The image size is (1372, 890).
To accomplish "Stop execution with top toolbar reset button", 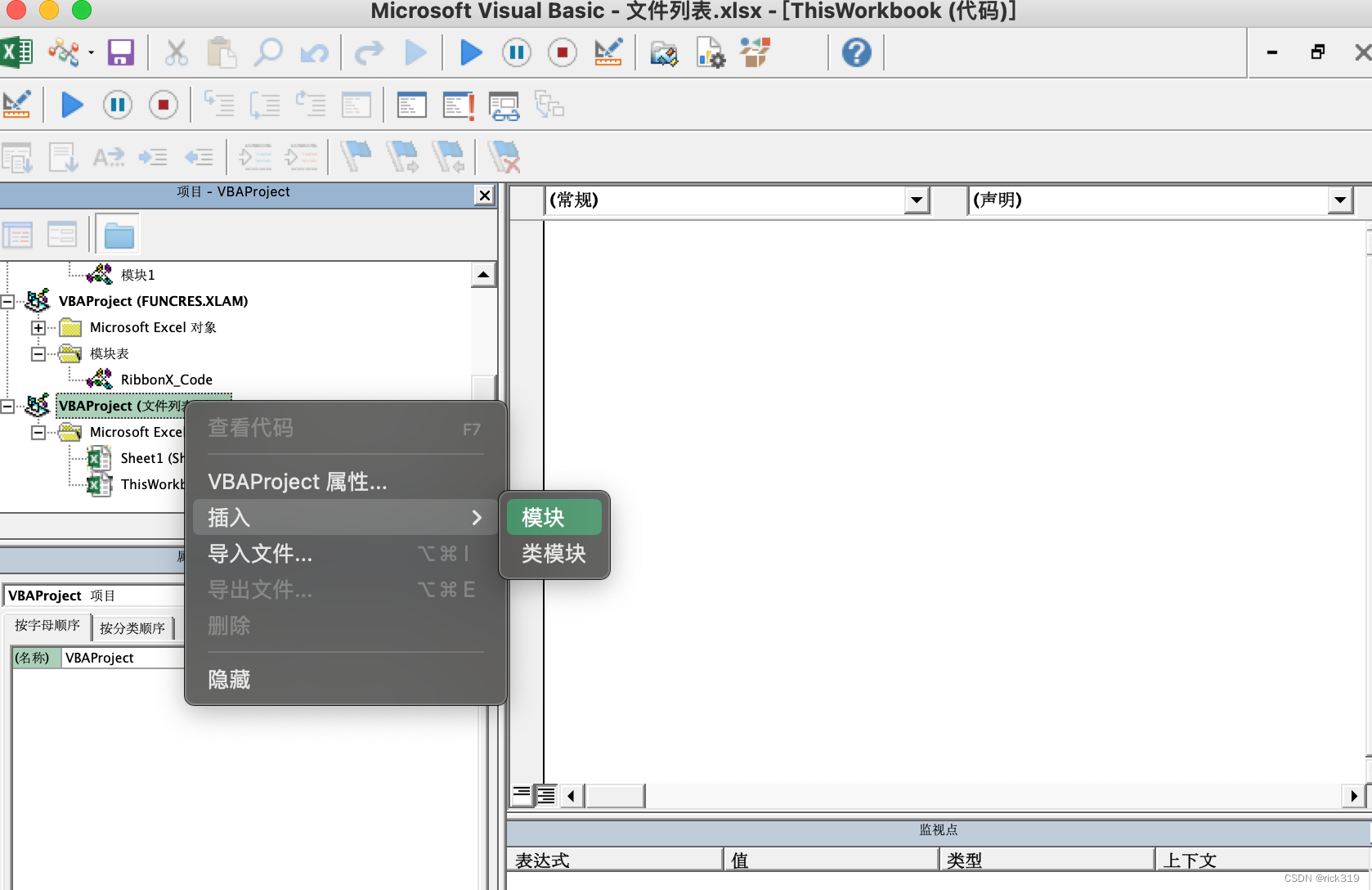I will (x=562, y=53).
